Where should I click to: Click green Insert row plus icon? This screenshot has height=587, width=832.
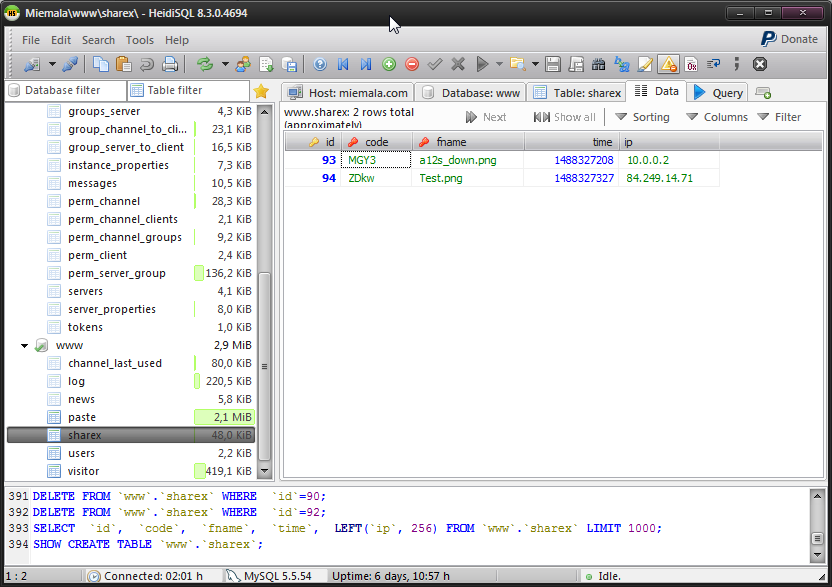coord(389,64)
